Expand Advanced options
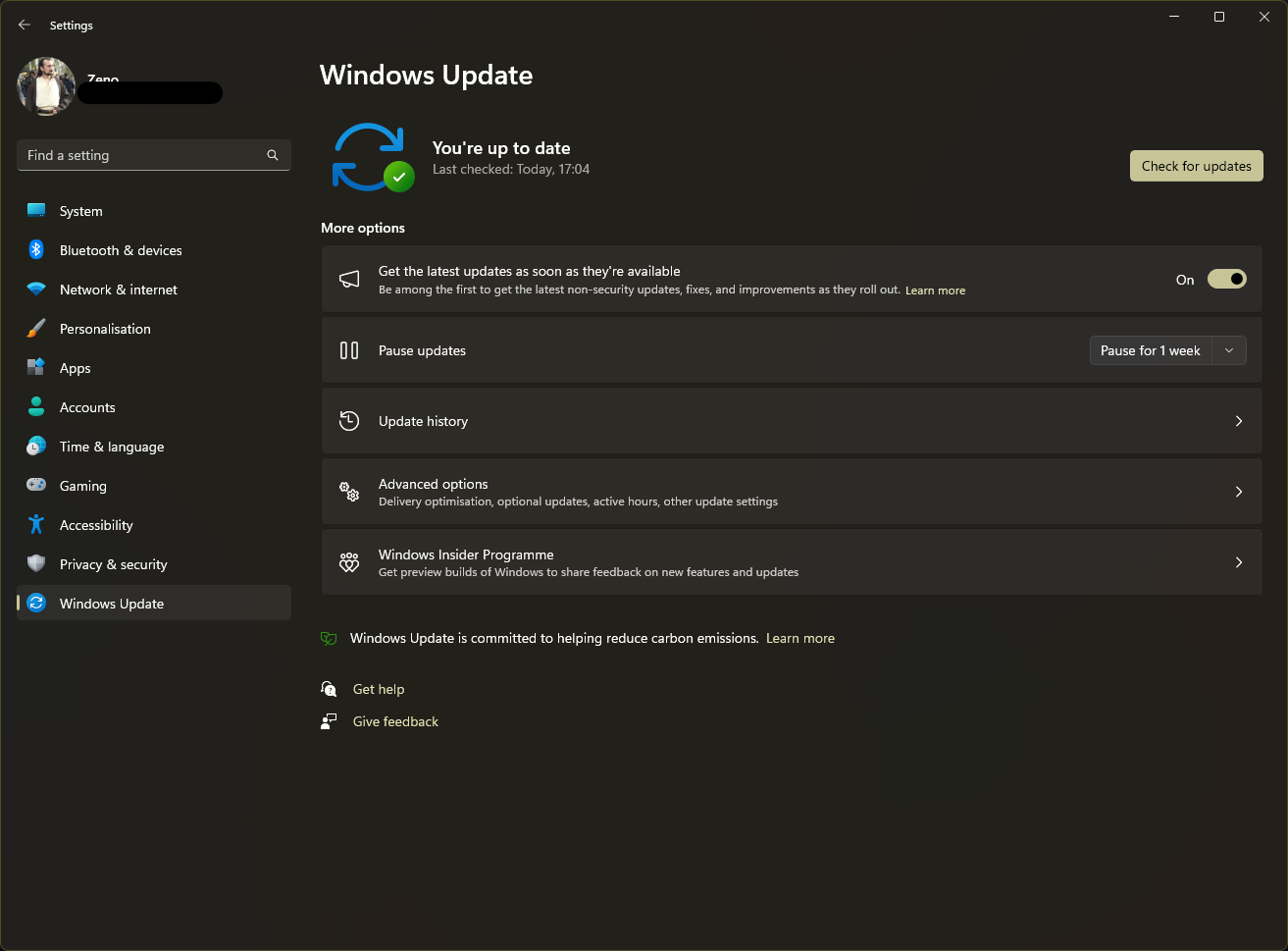Viewport: 1288px width, 951px height. [792, 491]
